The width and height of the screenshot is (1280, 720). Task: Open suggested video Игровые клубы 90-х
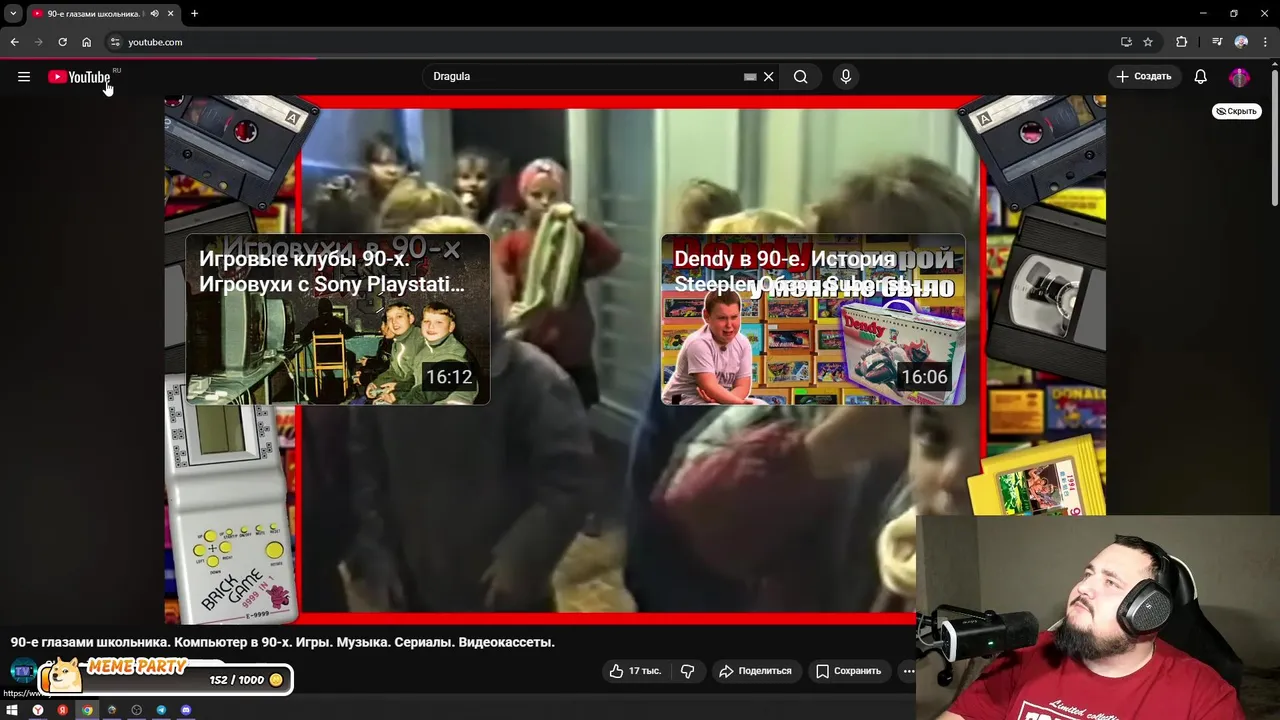[338, 319]
